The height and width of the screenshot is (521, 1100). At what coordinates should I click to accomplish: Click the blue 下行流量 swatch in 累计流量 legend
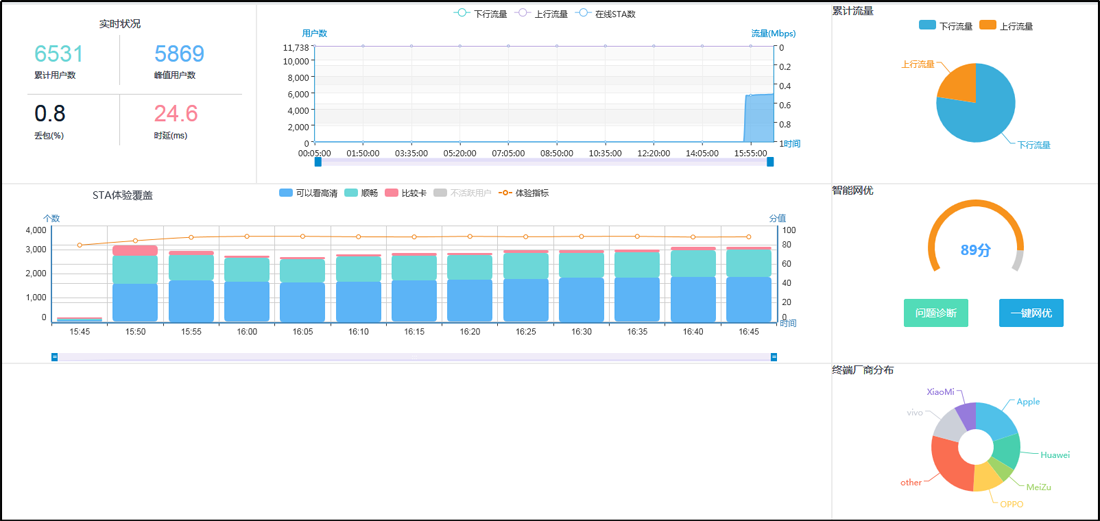pos(928,25)
